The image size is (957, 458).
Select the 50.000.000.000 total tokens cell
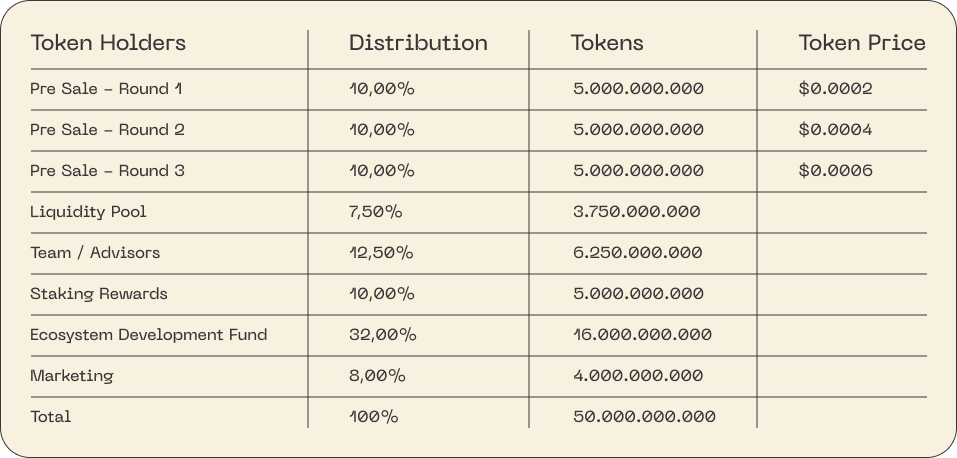[644, 417]
